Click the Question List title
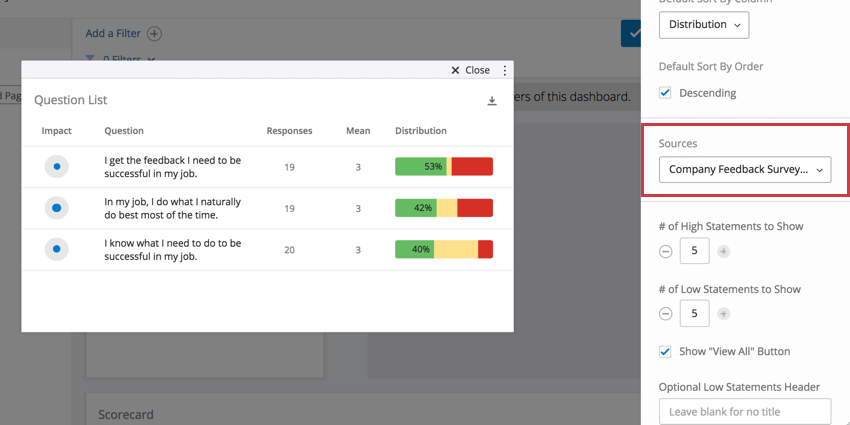Viewport: 850px width, 425px height. tap(70, 100)
